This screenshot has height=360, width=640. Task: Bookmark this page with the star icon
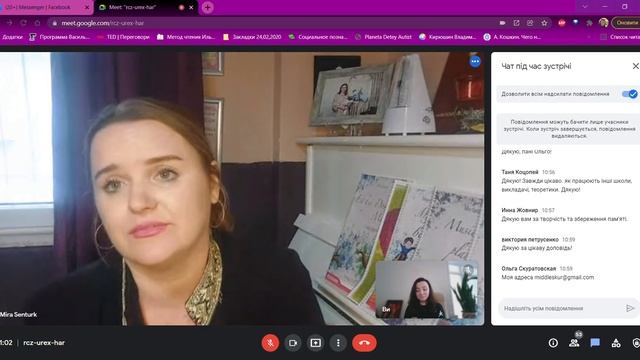tap(544, 23)
